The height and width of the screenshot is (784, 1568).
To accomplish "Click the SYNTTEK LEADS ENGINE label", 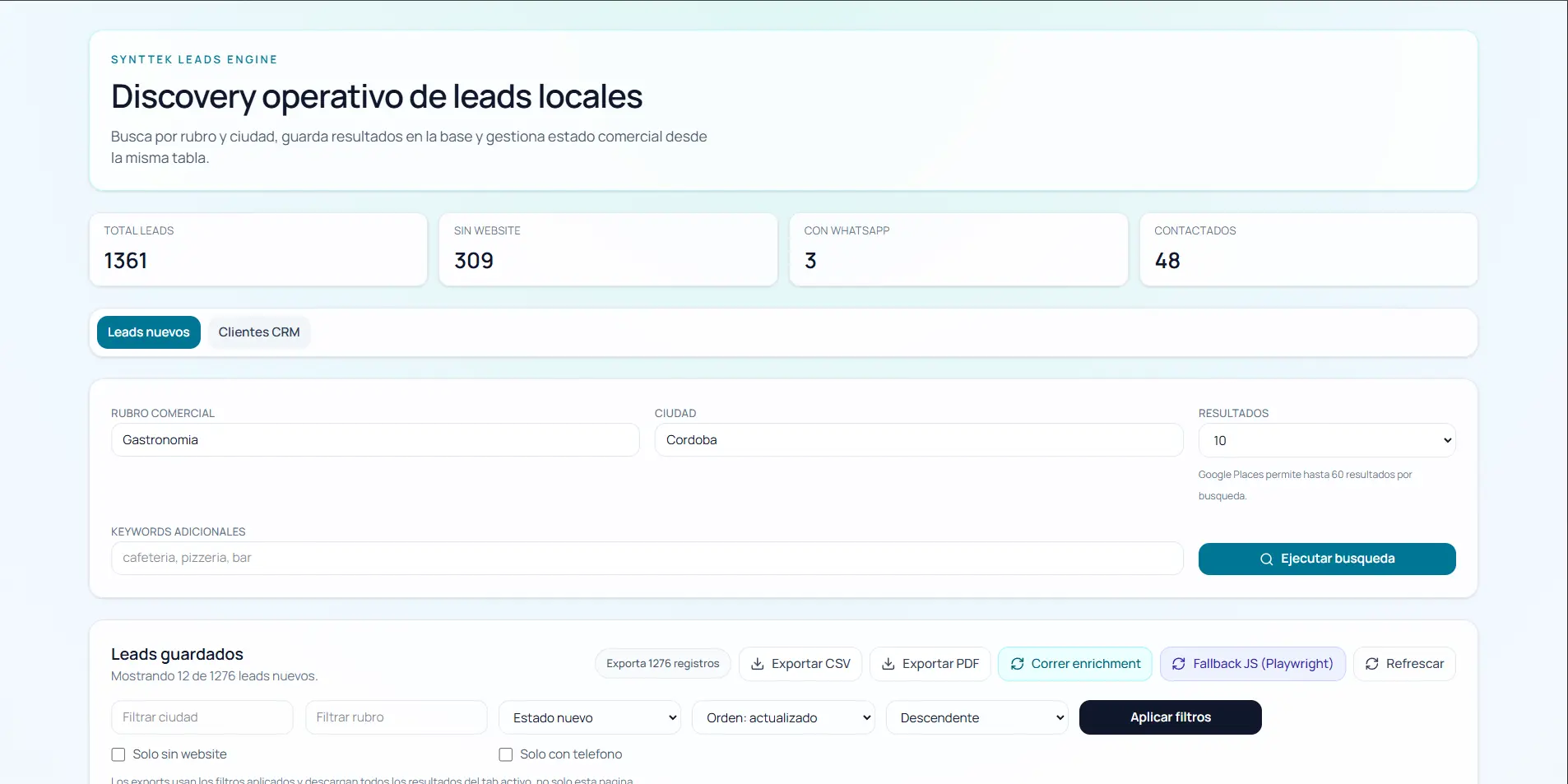I will pyautogui.click(x=194, y=59).
